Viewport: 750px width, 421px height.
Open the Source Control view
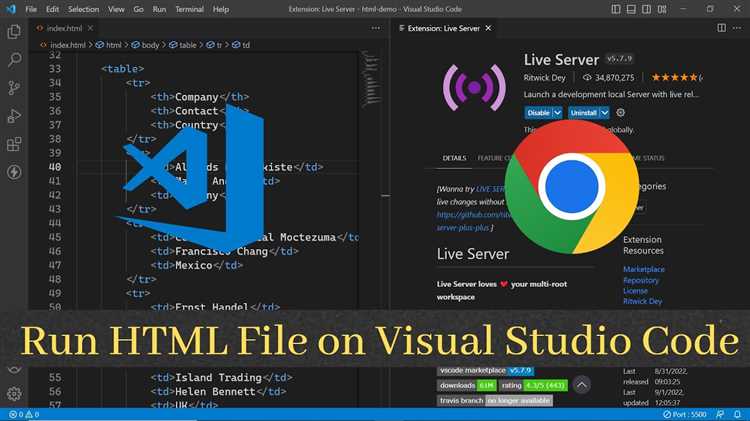pyautogui.click(x=14, y=88)
